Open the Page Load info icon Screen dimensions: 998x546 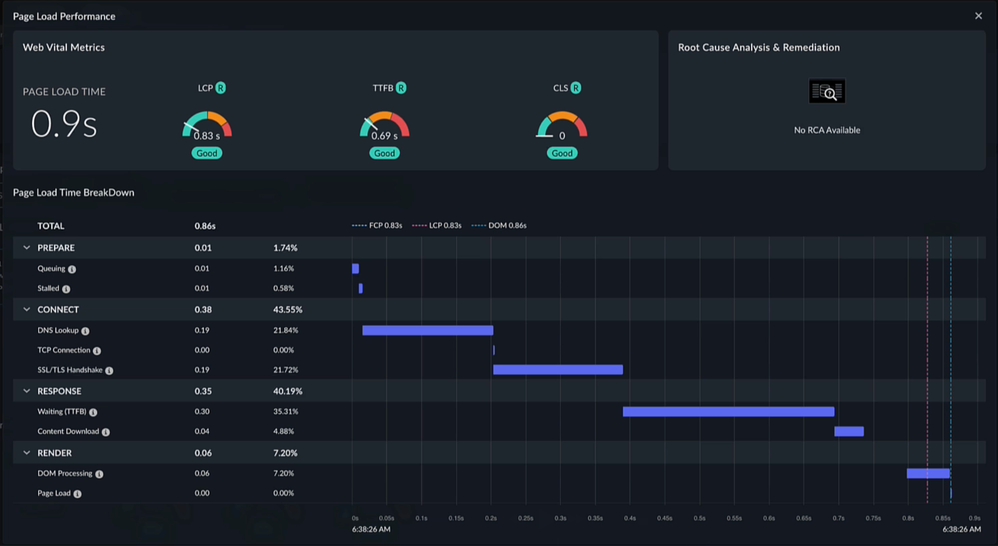pyautogui.click(x=77, y=494)
